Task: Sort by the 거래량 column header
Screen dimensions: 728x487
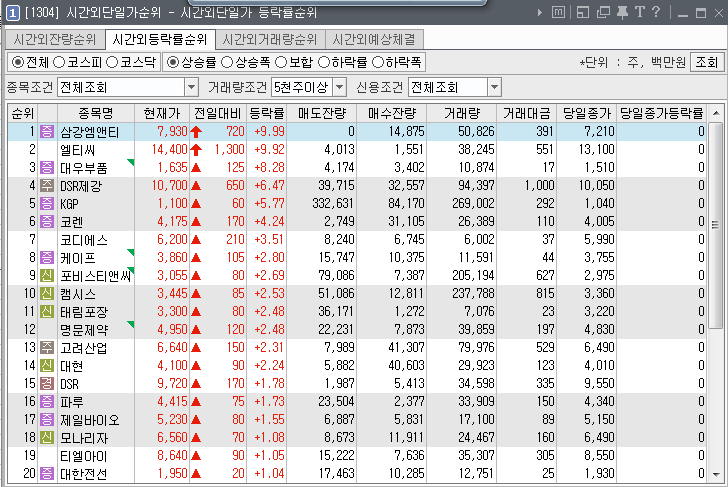Action: click(x=462, y=113)
